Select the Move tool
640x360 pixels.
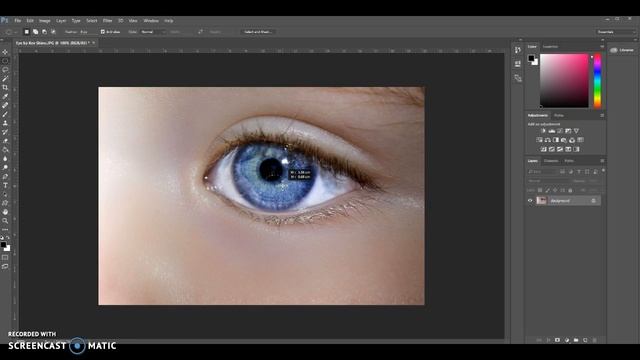5,52
